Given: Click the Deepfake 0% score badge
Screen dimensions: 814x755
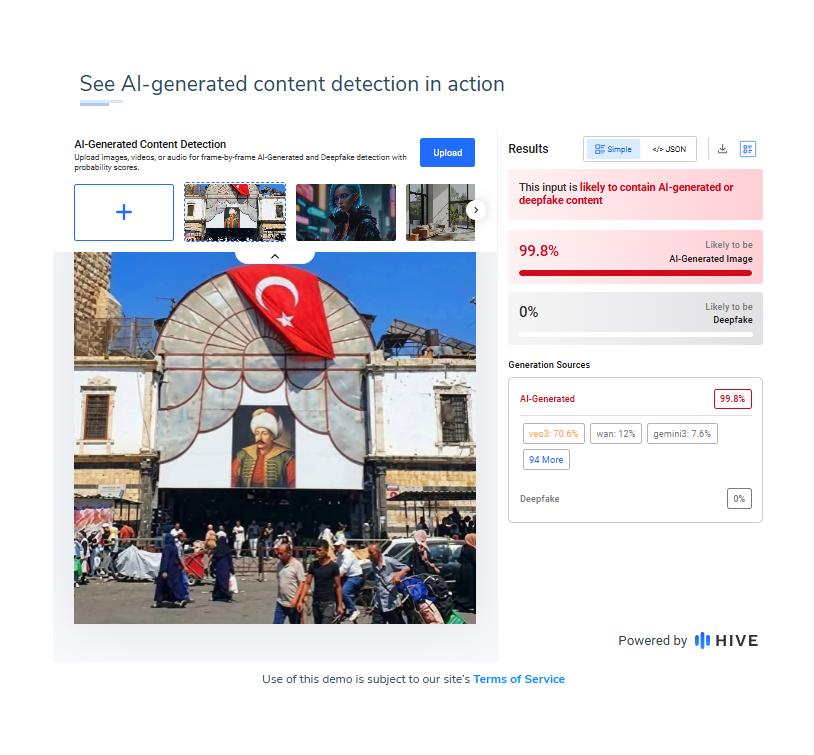Looking at the screenshot, I should point(739,498).
